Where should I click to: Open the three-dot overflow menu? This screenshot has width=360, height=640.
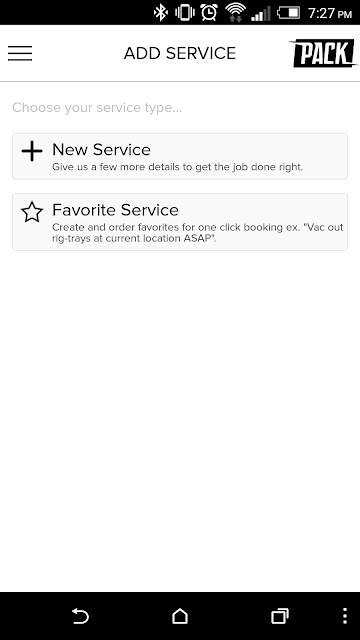(x=345, y=616)
